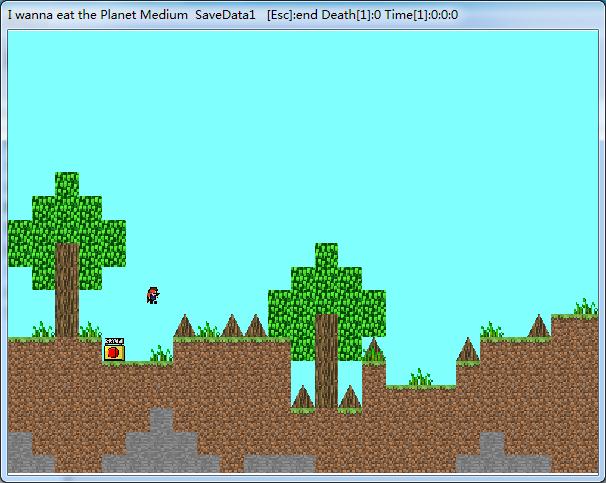Image resolution: width=606 pixels, height=483 pixels.
Task: Click the window title "I wanna eat the Planet Medium"
Action: (97, 16)
